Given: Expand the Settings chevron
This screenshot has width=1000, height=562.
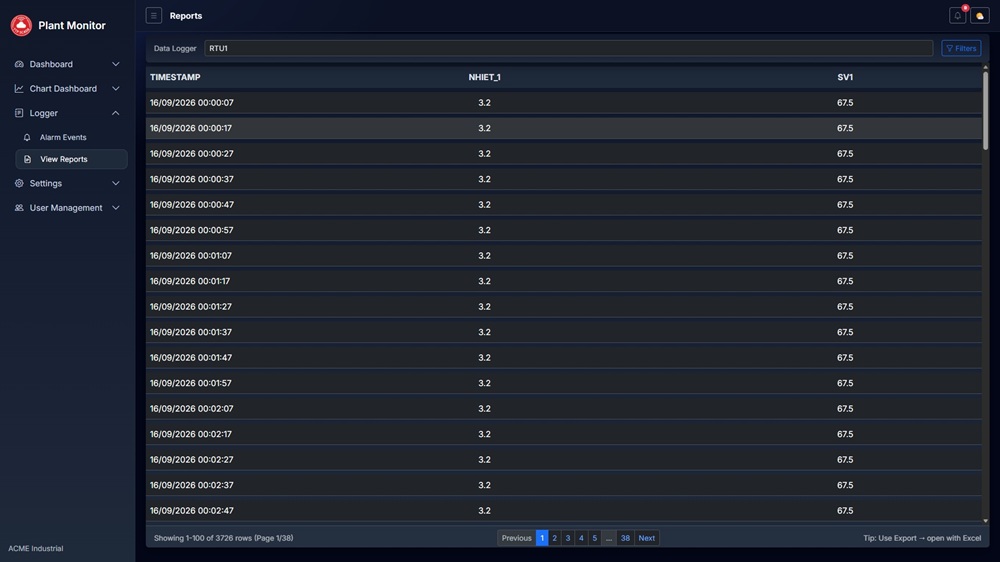Looking at the screenshot, I should pos(115,183).
